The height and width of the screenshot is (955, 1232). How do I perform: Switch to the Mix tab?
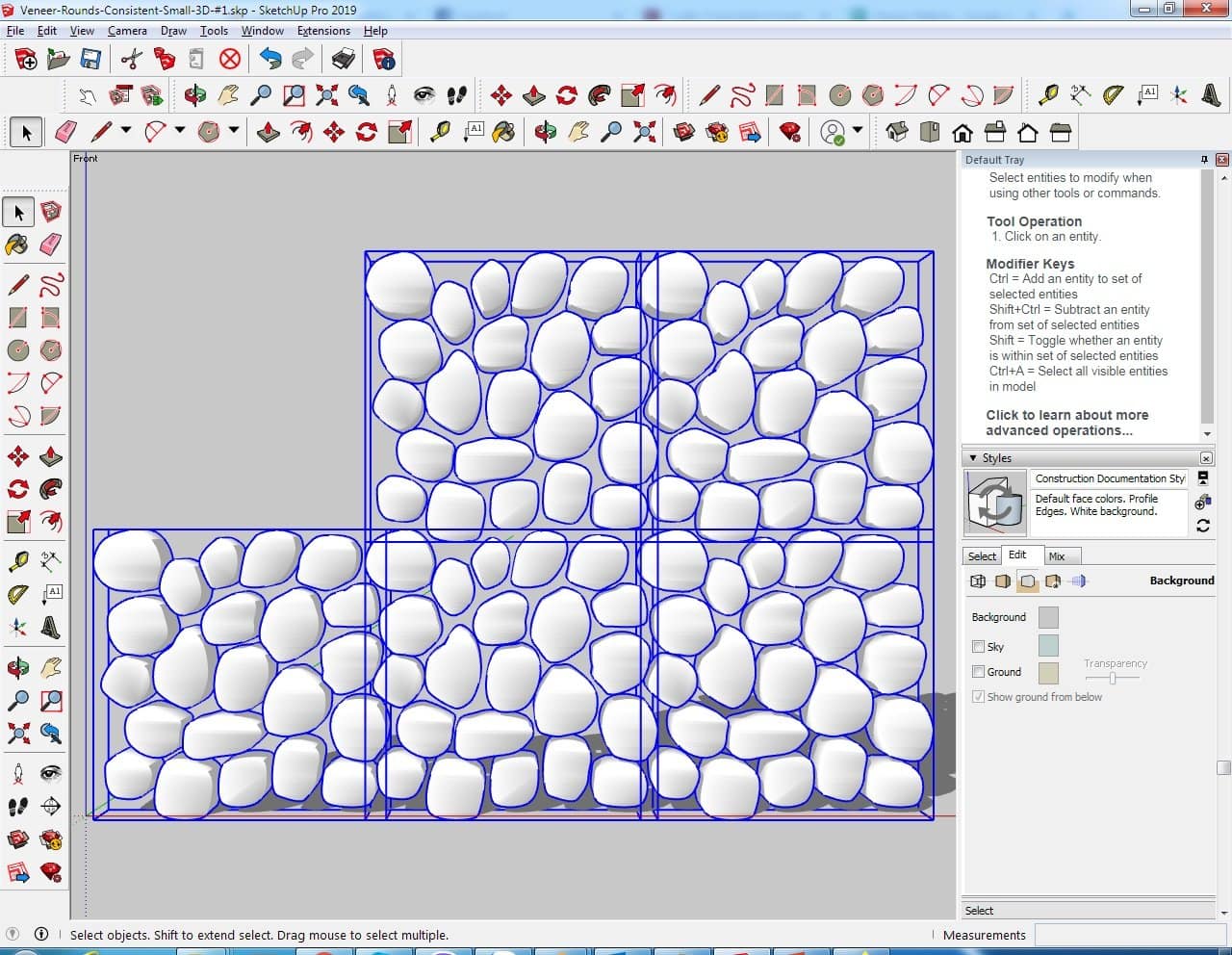pyautogui.click(x=1057, y=556)
